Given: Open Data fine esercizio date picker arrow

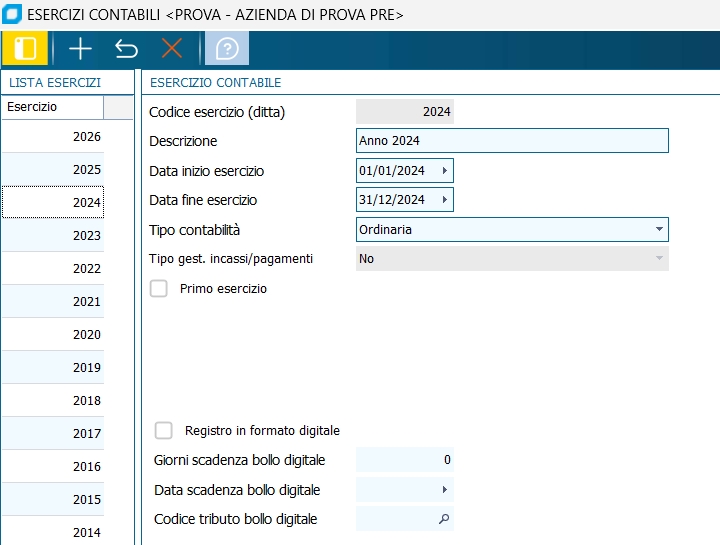Looking at the screenshot, I should 444,200.
